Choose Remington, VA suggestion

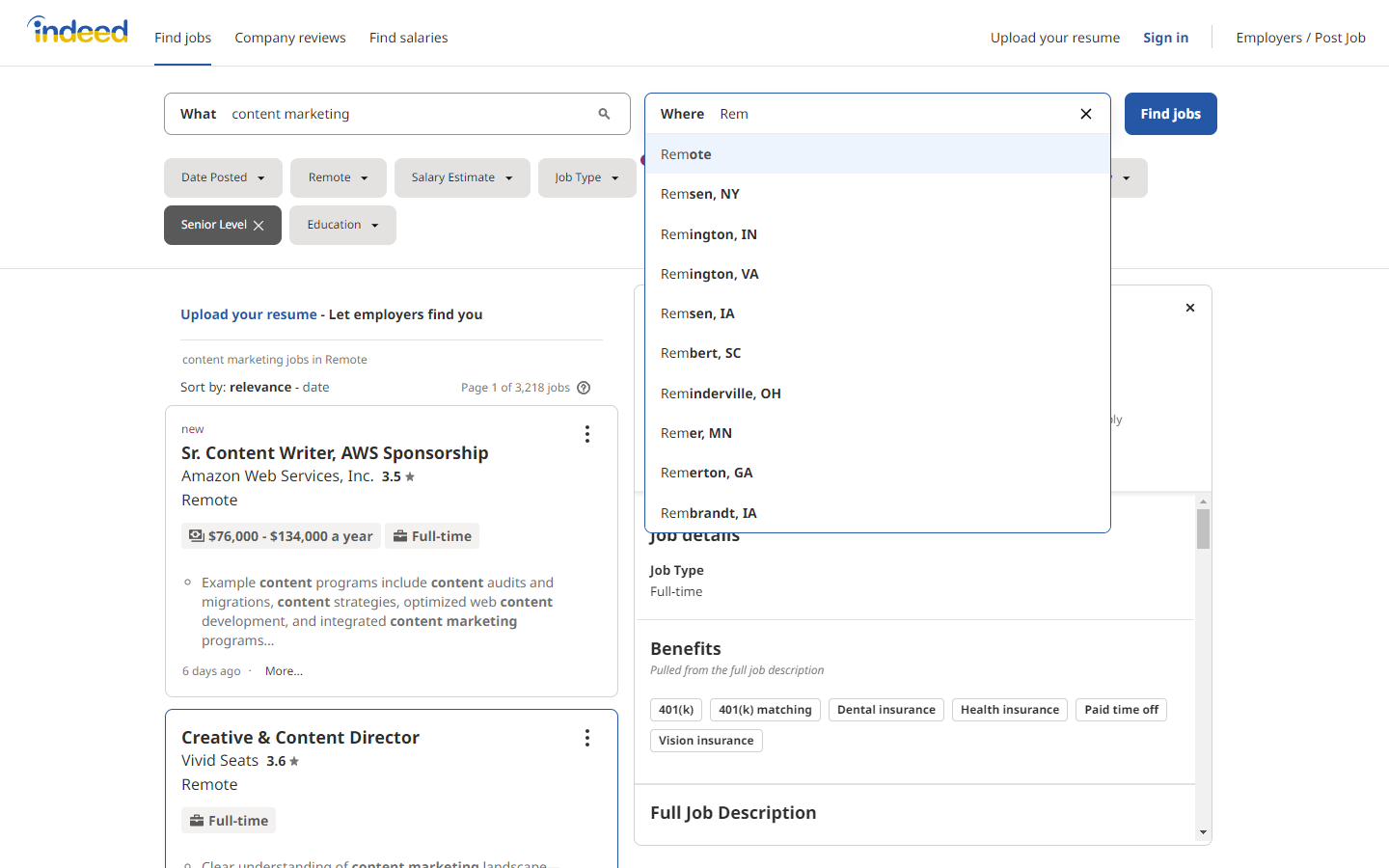coord(878,274)
